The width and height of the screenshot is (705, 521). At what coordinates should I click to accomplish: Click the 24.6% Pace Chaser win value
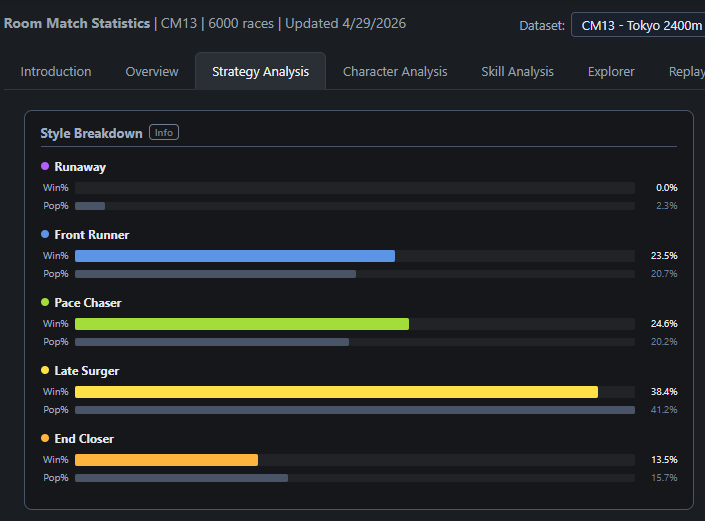coord(664,324)
